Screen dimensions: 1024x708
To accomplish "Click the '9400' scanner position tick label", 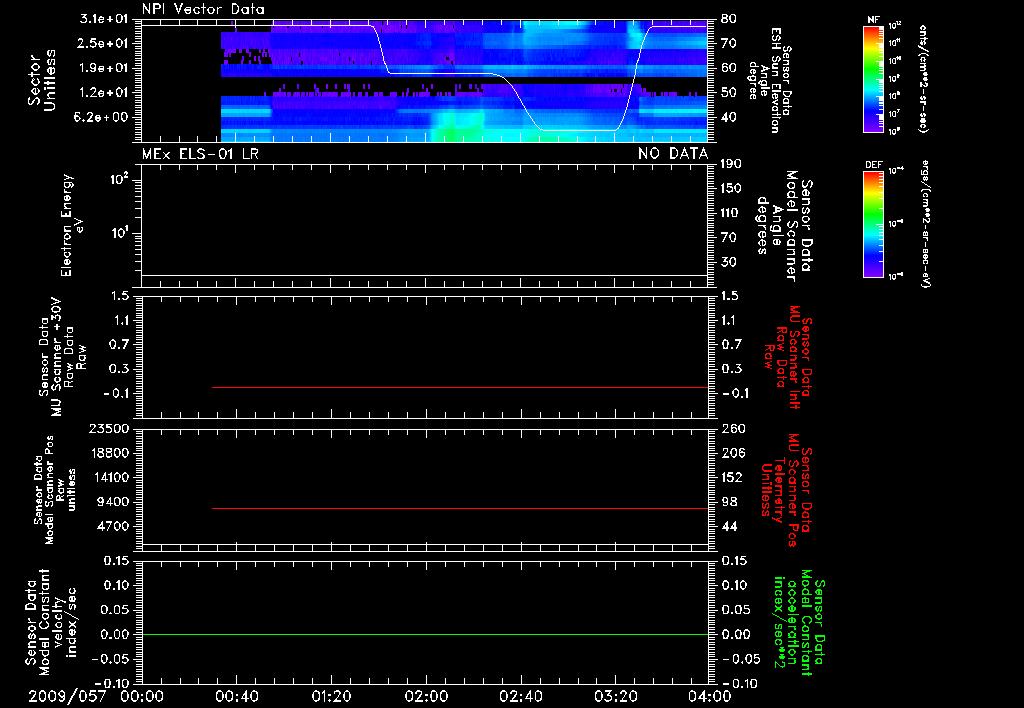I will [113, 502].
